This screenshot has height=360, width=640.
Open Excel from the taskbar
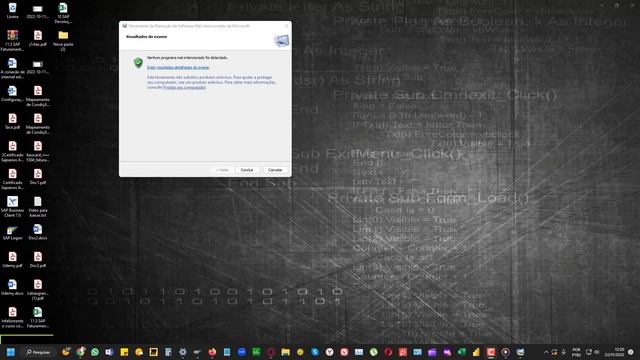pos(461,352)
